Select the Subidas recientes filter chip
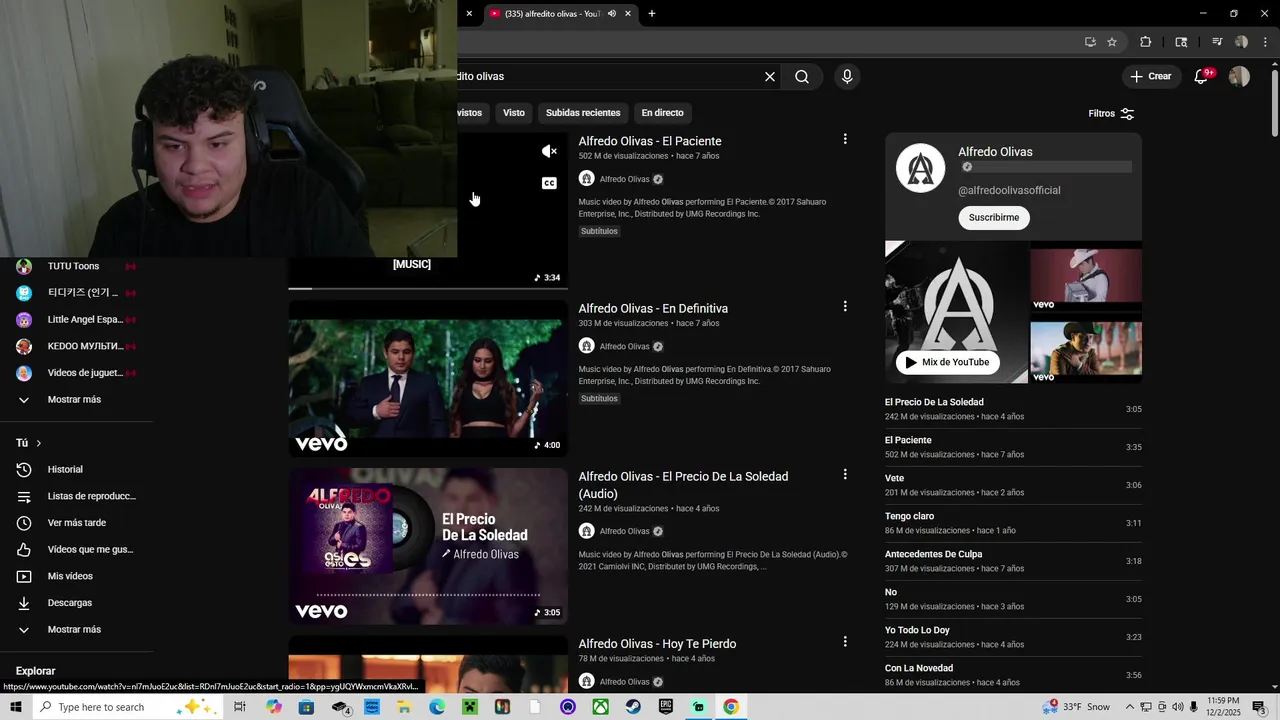The height and width of the screenshot is (720, 1280). pos(583,113)
